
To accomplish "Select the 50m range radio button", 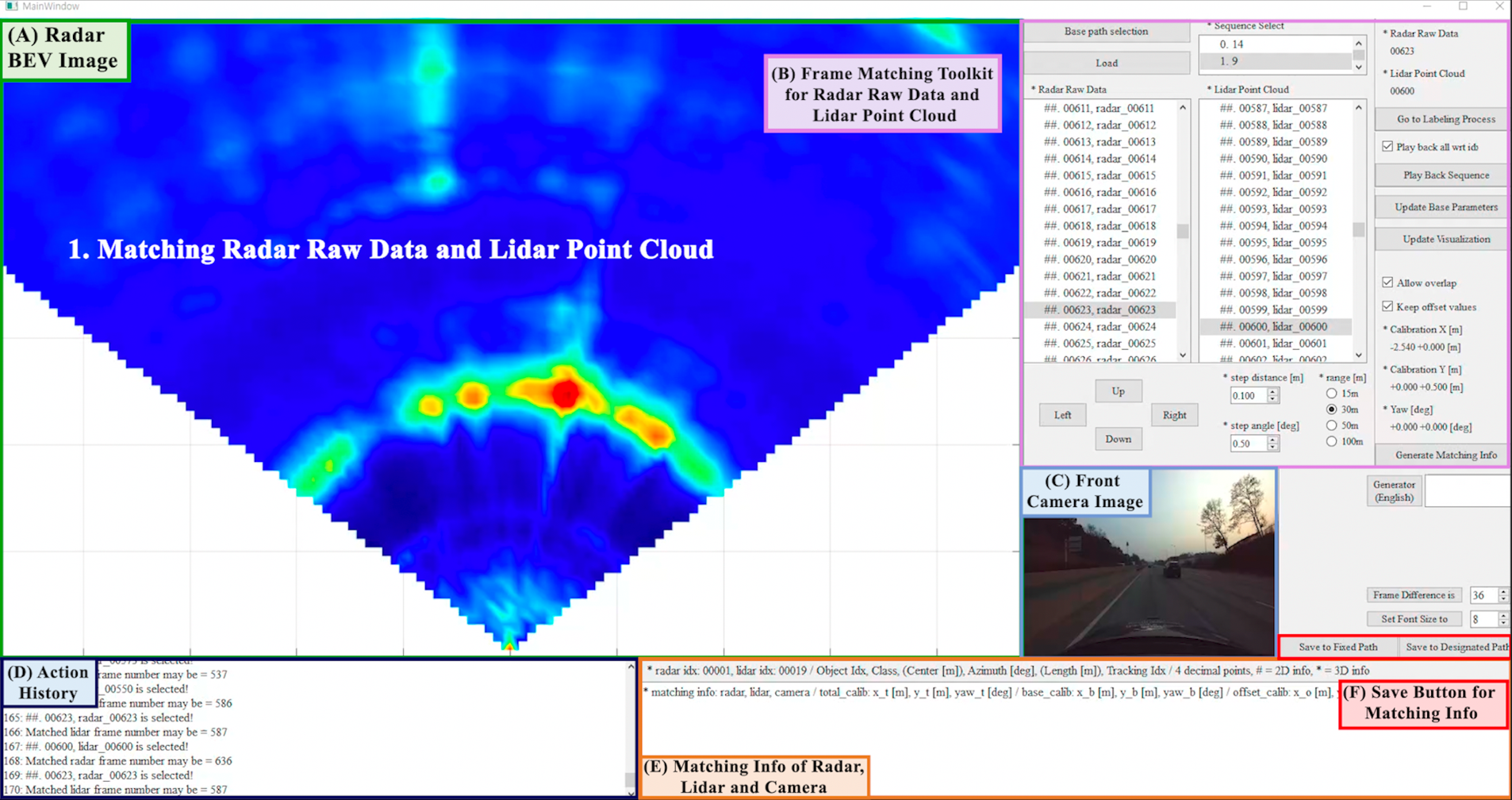I will 1331,425.
